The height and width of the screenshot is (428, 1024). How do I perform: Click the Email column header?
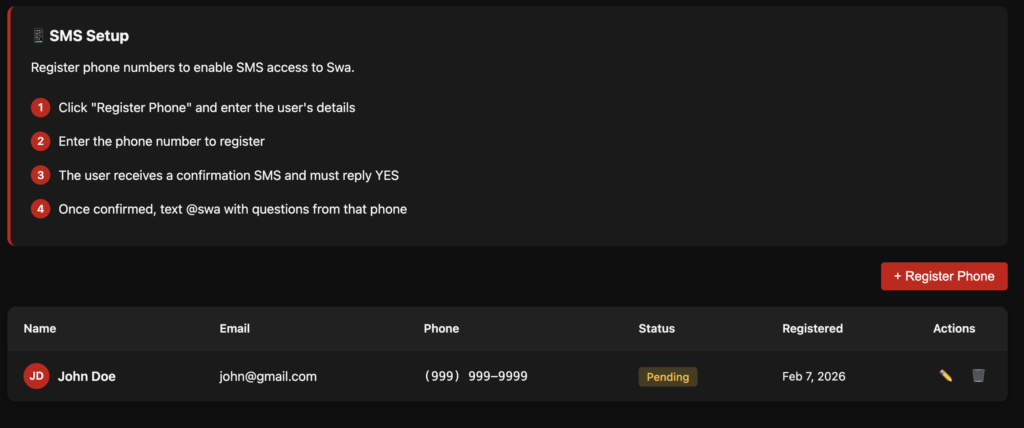click(234, 328)
